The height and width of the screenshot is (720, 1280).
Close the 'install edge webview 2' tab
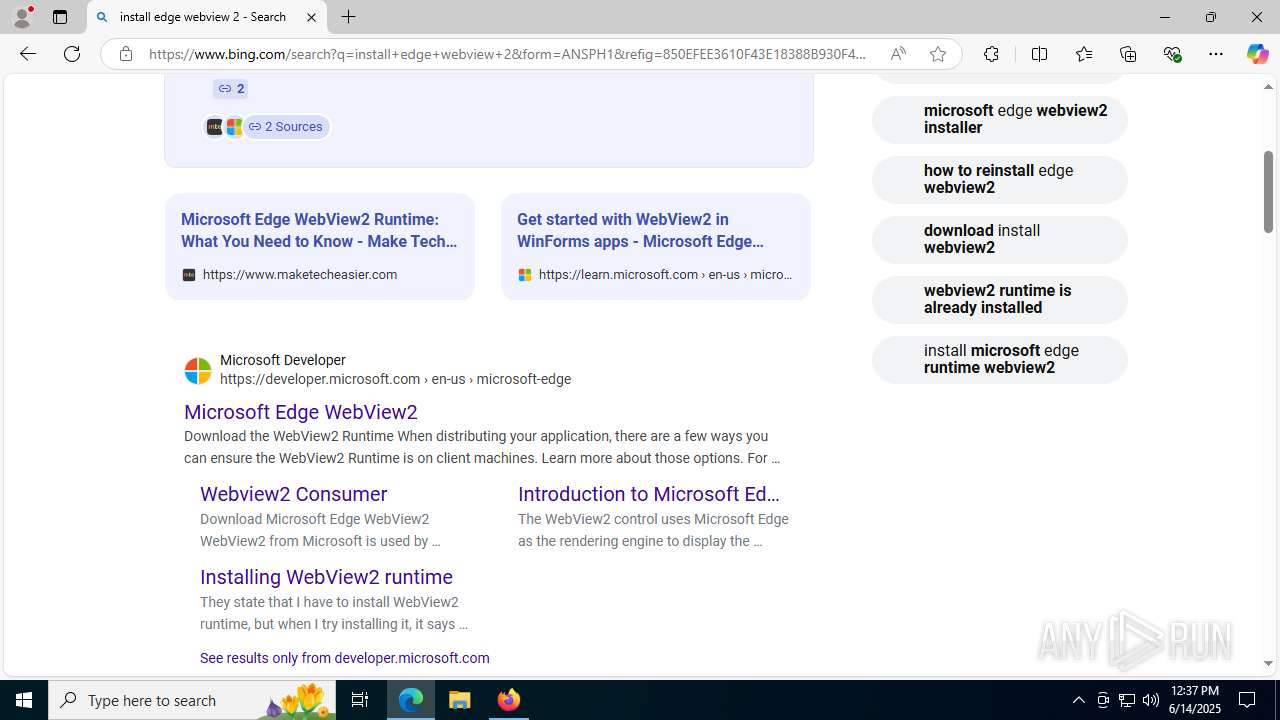coord(311,17)
